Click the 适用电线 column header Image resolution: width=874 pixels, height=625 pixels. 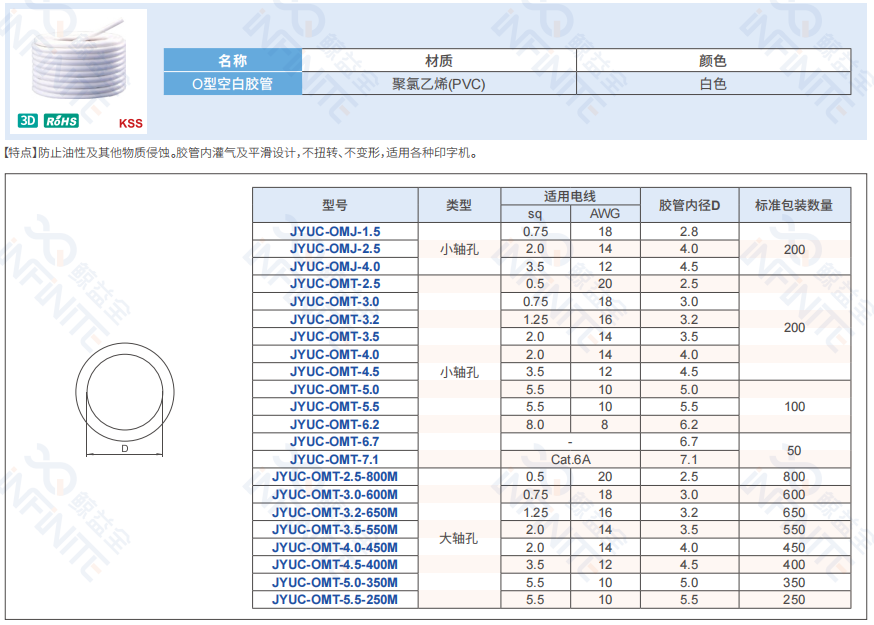[x=570, y=196]
